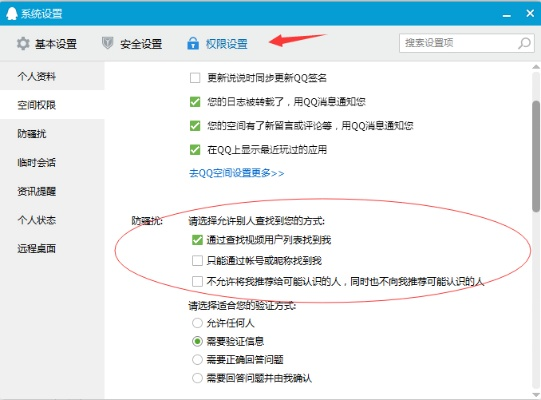Select 空间权限 in the sidebar
The width and height of the screenshot is (541, 400).
52,105
